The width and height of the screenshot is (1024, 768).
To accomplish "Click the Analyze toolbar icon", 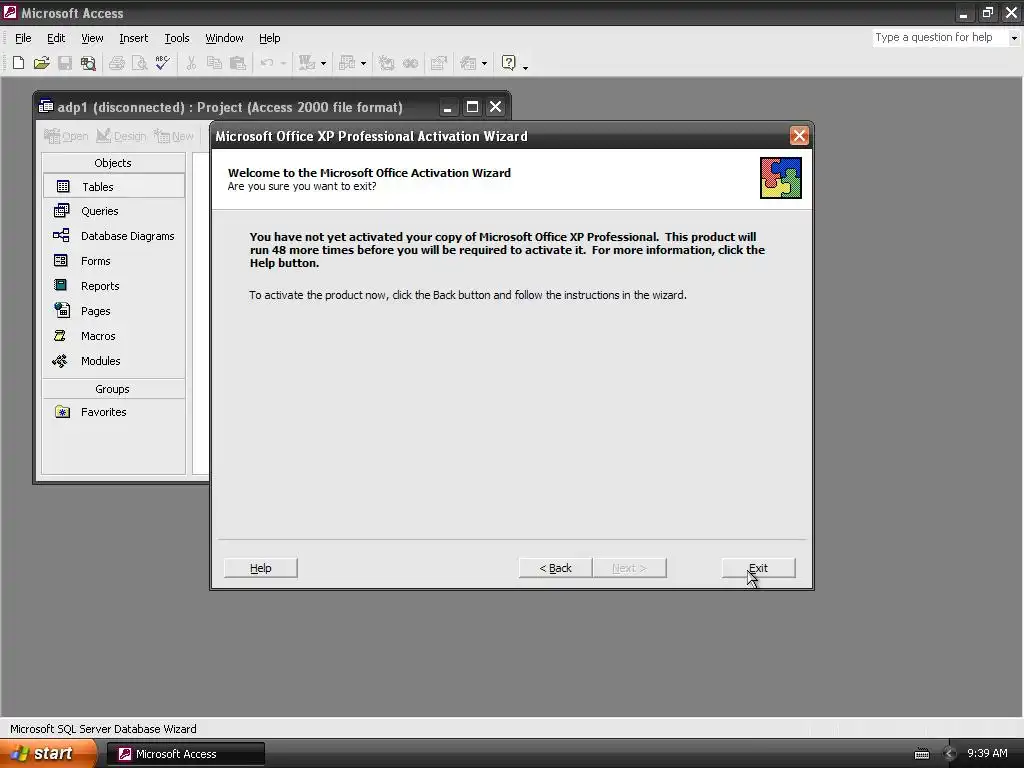I will click(x=347, y=63).
